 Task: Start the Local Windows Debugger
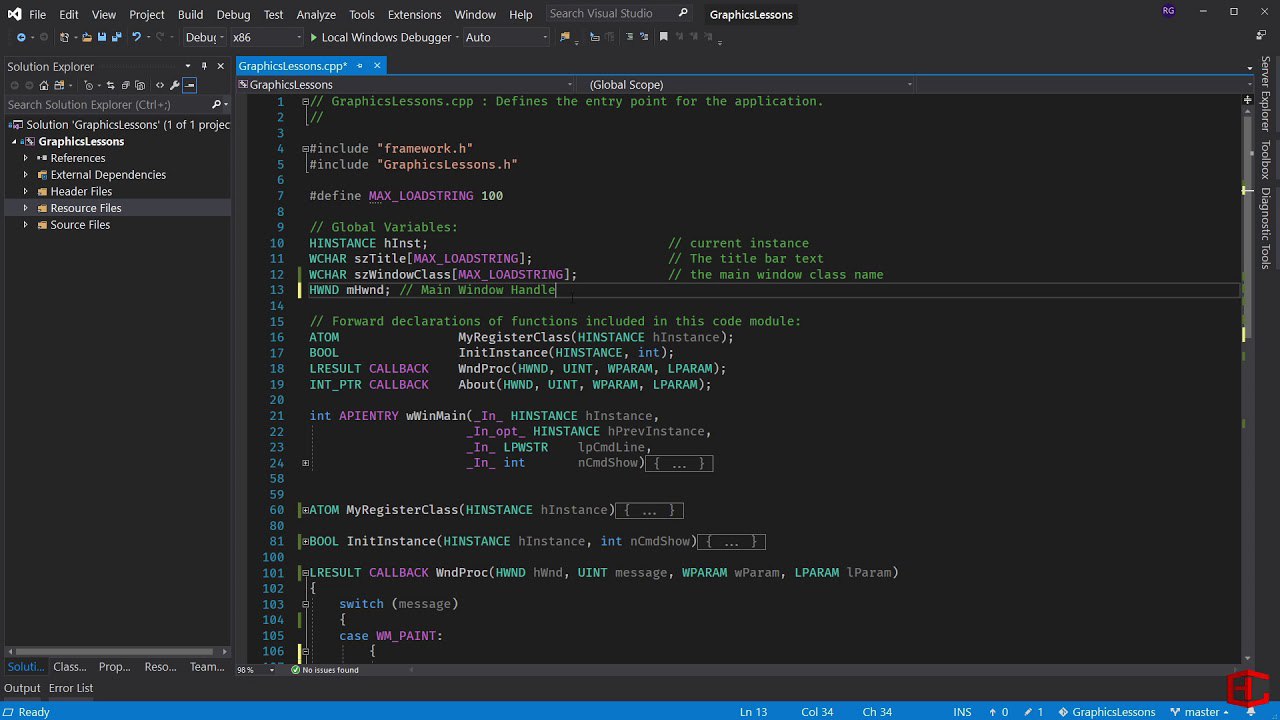click(x=380, y=37)
